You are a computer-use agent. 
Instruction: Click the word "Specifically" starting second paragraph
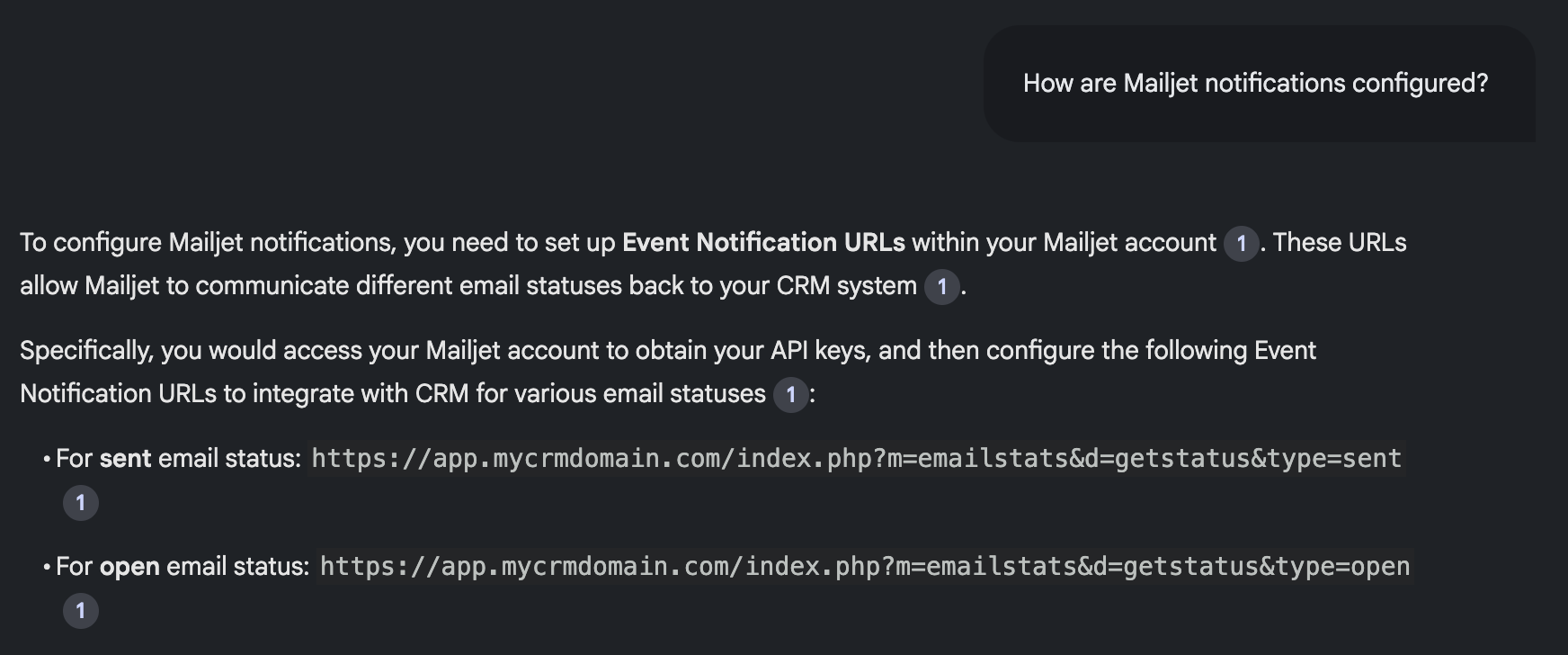click(86, 351)
